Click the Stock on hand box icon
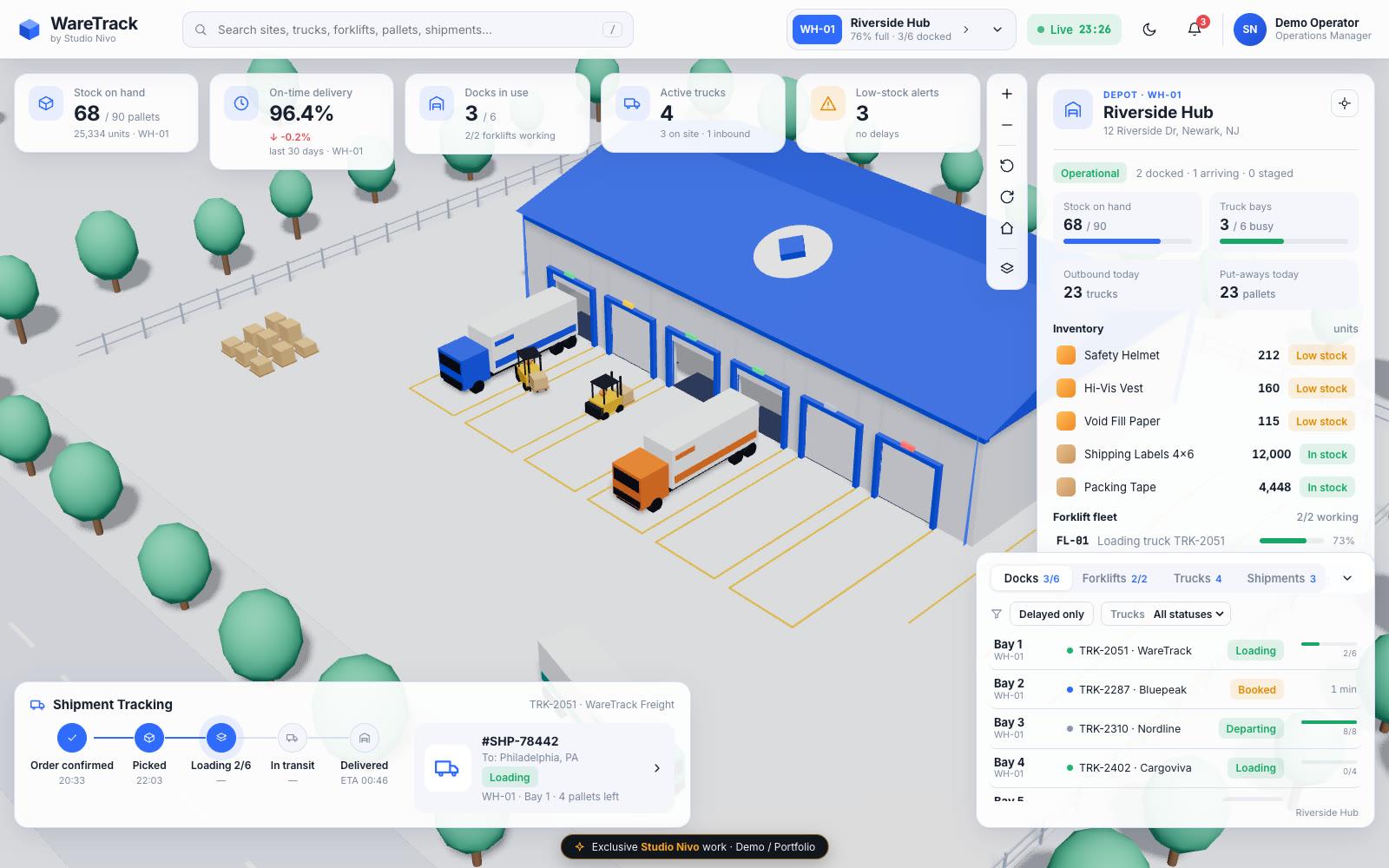 pos(46,103)
